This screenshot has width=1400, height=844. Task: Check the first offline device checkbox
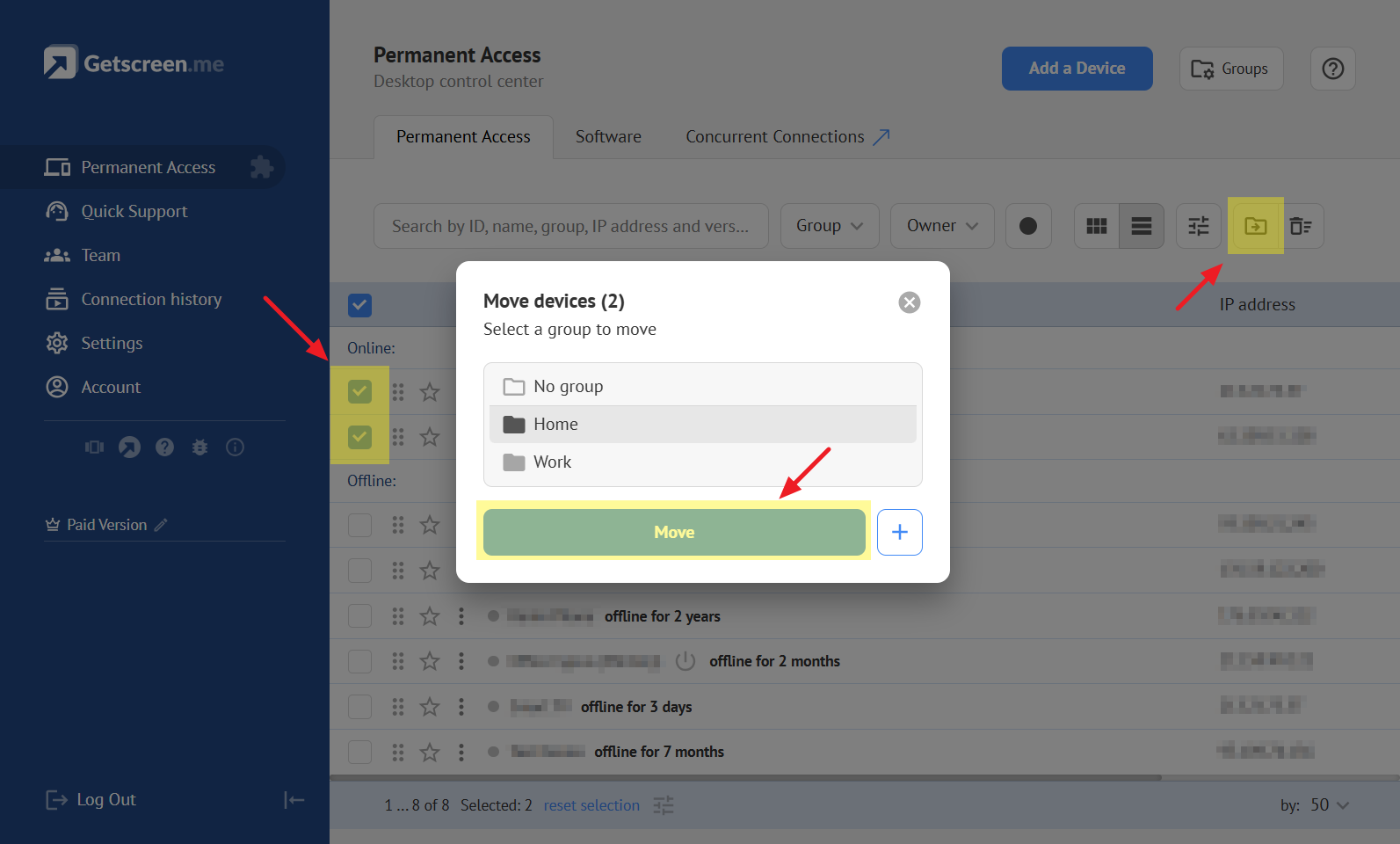(x=359, y=525)
